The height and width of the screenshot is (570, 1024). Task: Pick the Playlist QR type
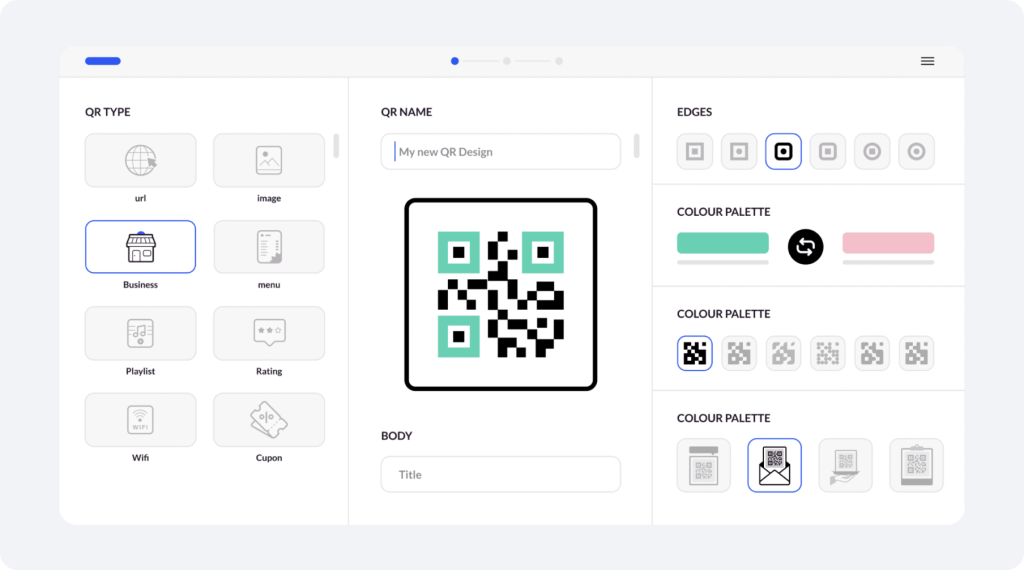pos(140,333)
